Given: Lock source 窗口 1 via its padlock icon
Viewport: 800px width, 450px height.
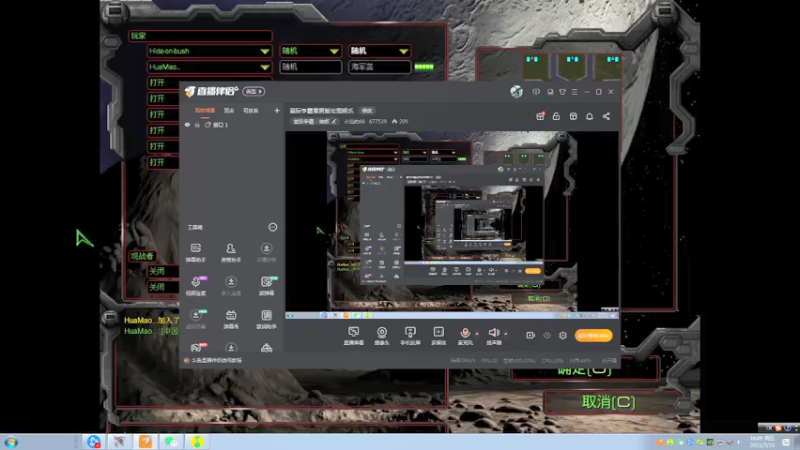Looking at the screenshot, I should [197, 125].
